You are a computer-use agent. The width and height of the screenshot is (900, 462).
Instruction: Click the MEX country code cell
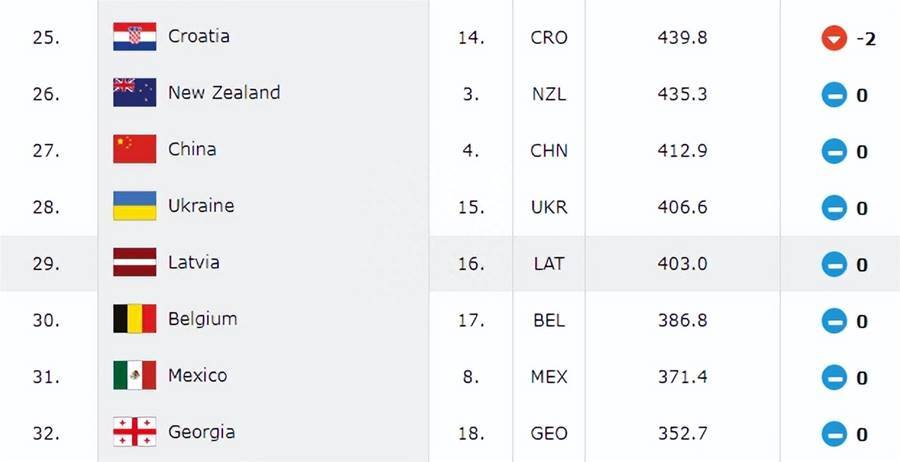pyautogui.click(x=549, y=377)
